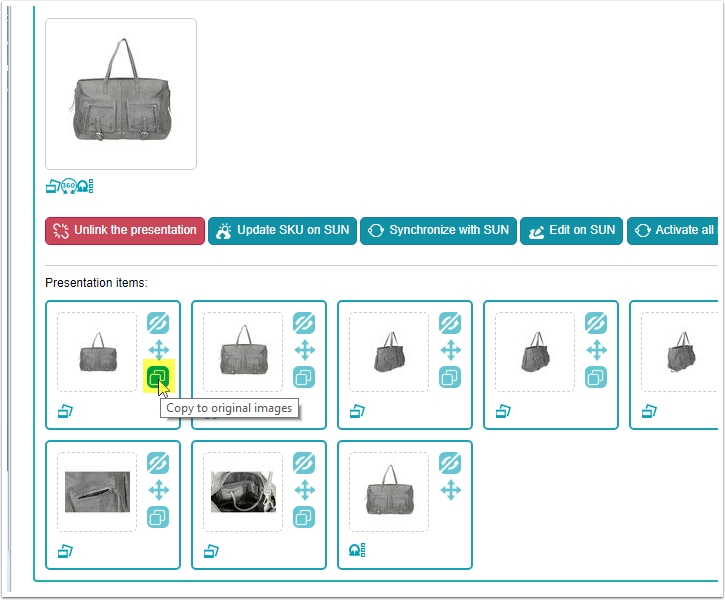Viewport: 725px width, 600px height.
Task: Copy third presentation item to original images
Action: click(x=450, y=377)
